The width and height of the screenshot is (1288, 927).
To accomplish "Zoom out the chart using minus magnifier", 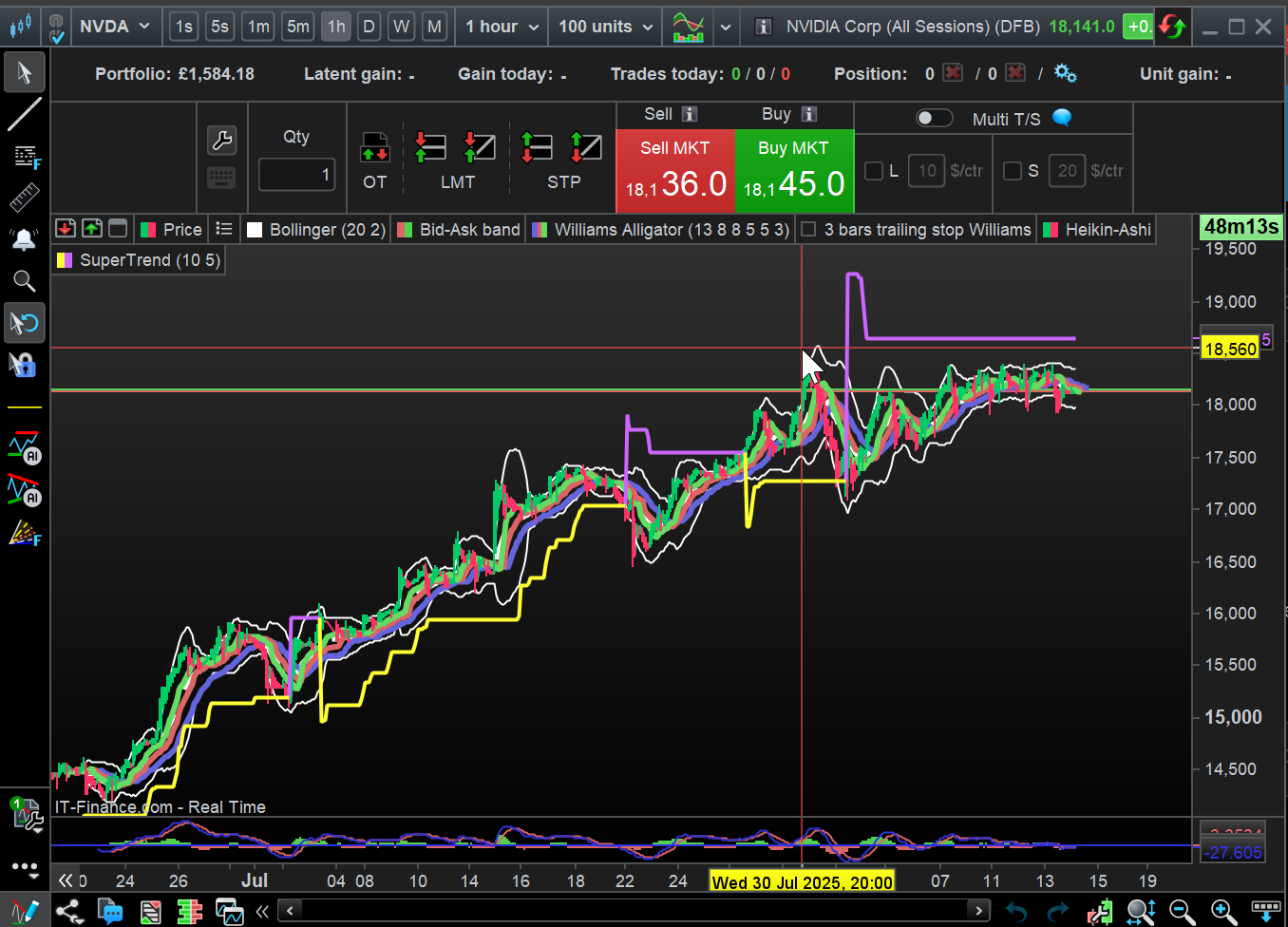I will [x=1182, y=912].
